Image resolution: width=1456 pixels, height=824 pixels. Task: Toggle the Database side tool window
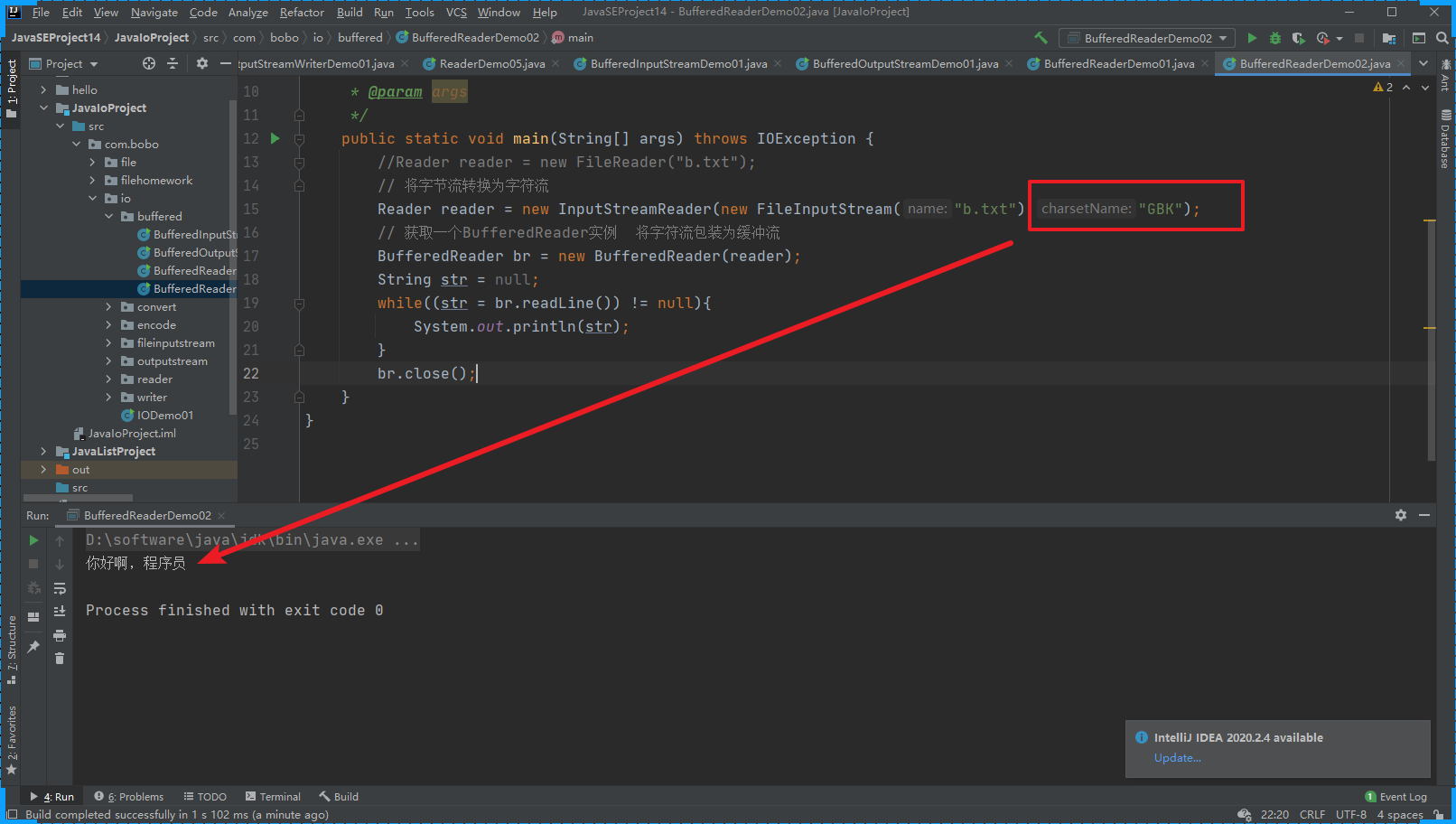(x=1445, y=139)
